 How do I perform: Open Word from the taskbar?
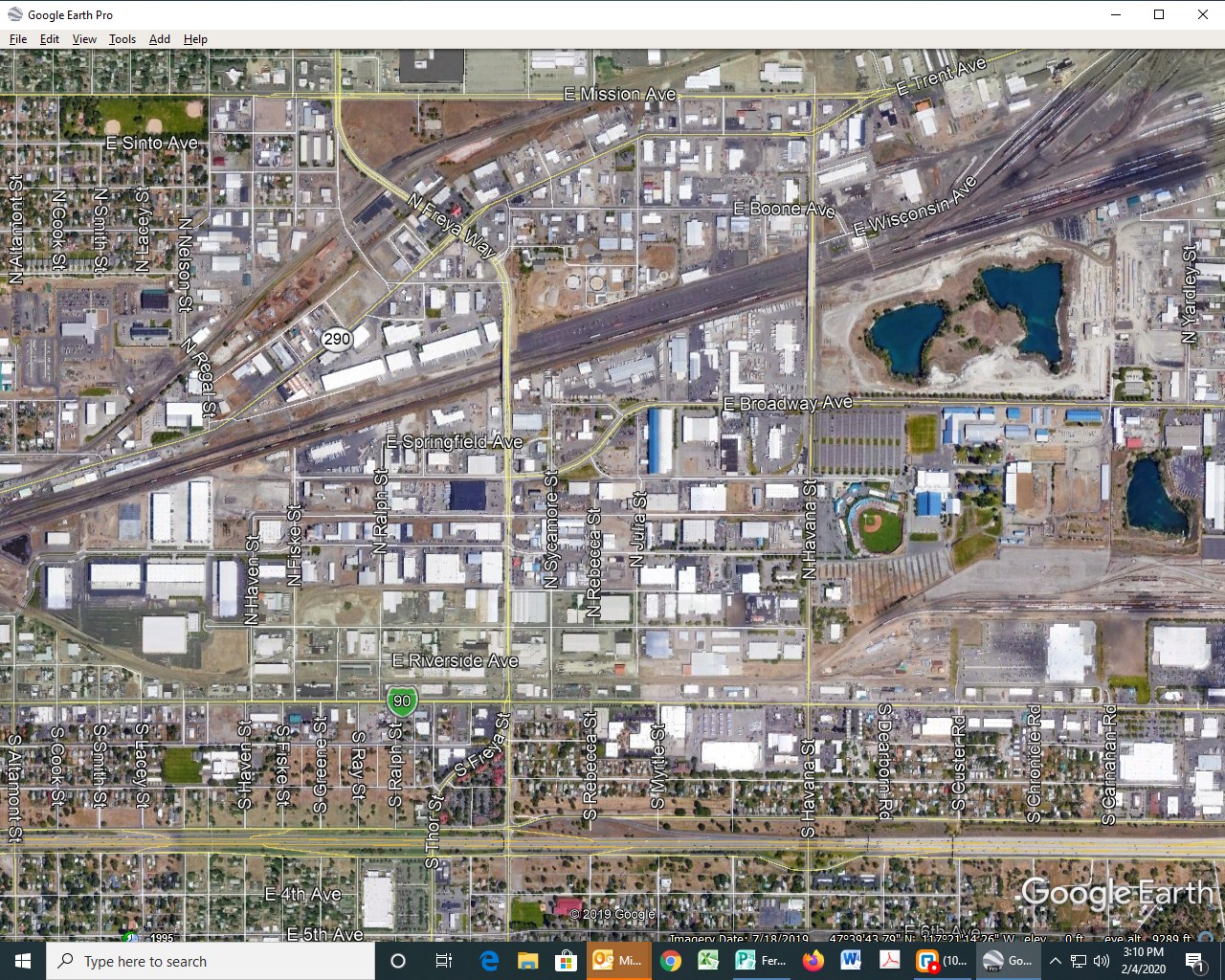(851, 961)
